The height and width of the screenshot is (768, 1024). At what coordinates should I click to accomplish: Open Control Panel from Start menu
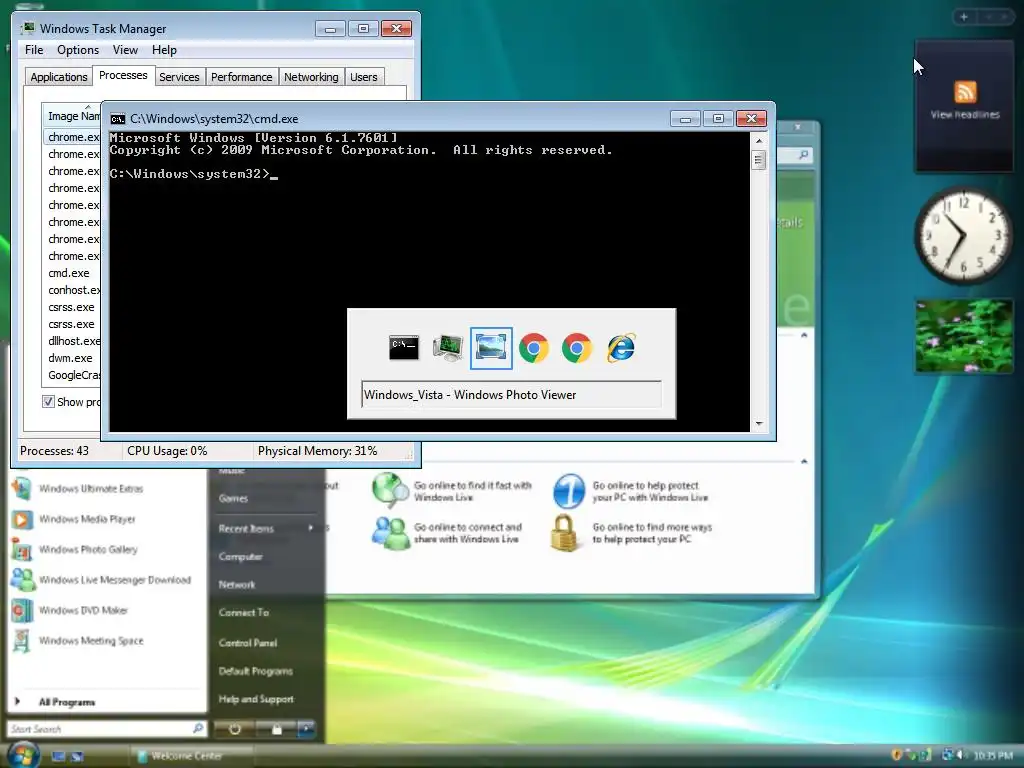click(248, 643)
